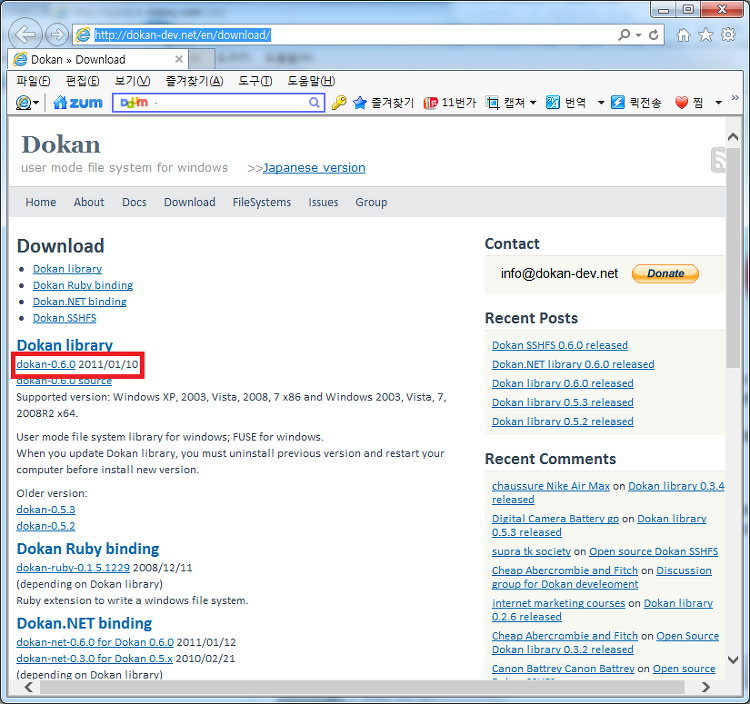The height and width of the screenshot is (704, 750).
Task: Open the browser Home icon
Action: [x=684, y=35]
